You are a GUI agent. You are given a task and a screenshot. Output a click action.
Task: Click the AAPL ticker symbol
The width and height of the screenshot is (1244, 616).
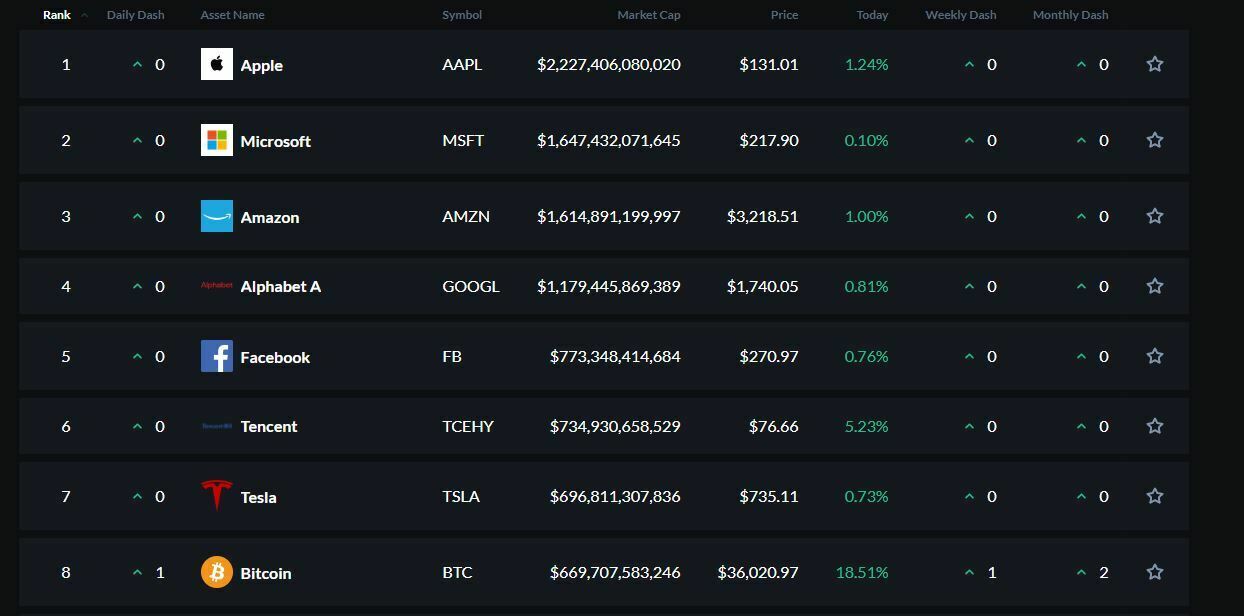click(x=462, y=64)
